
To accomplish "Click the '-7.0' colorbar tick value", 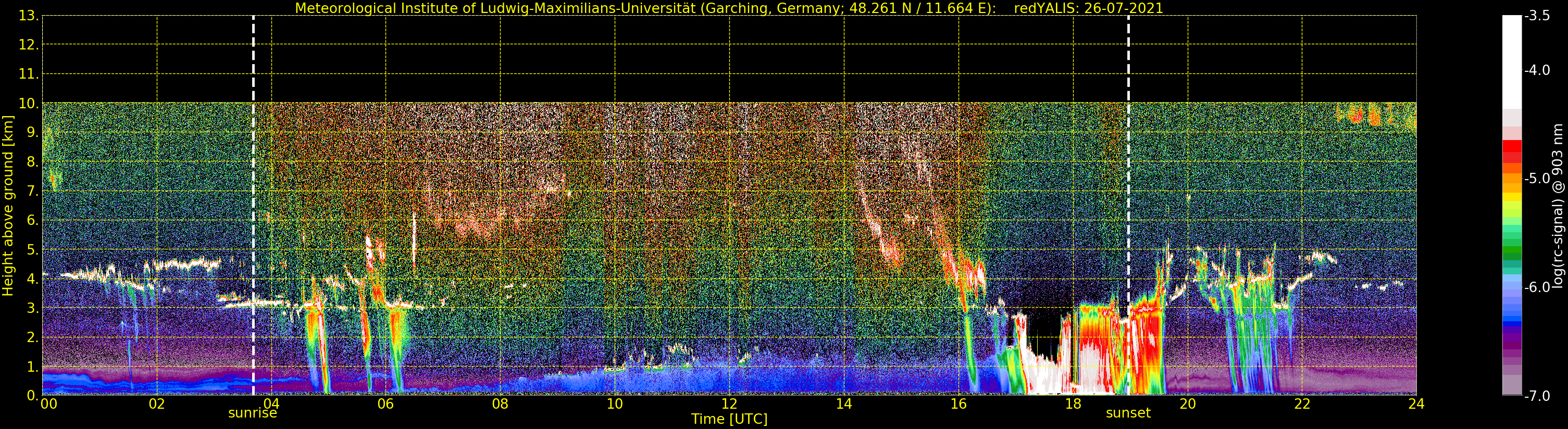I will (x=1538, y=396).
